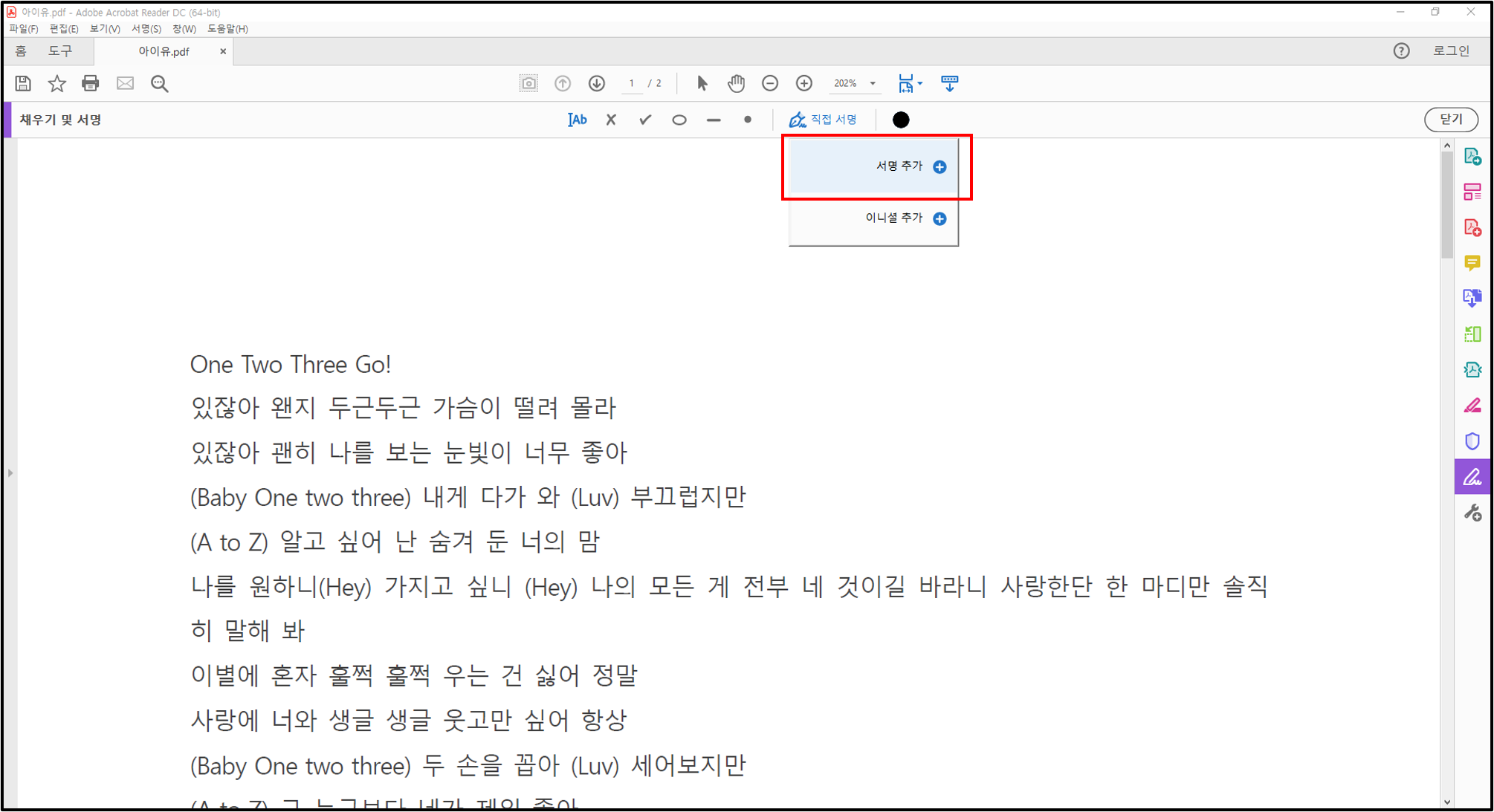Click the Add text (Ab) tool
The width and height of the screenshot is (1494, 812).
tap(577, 120)
